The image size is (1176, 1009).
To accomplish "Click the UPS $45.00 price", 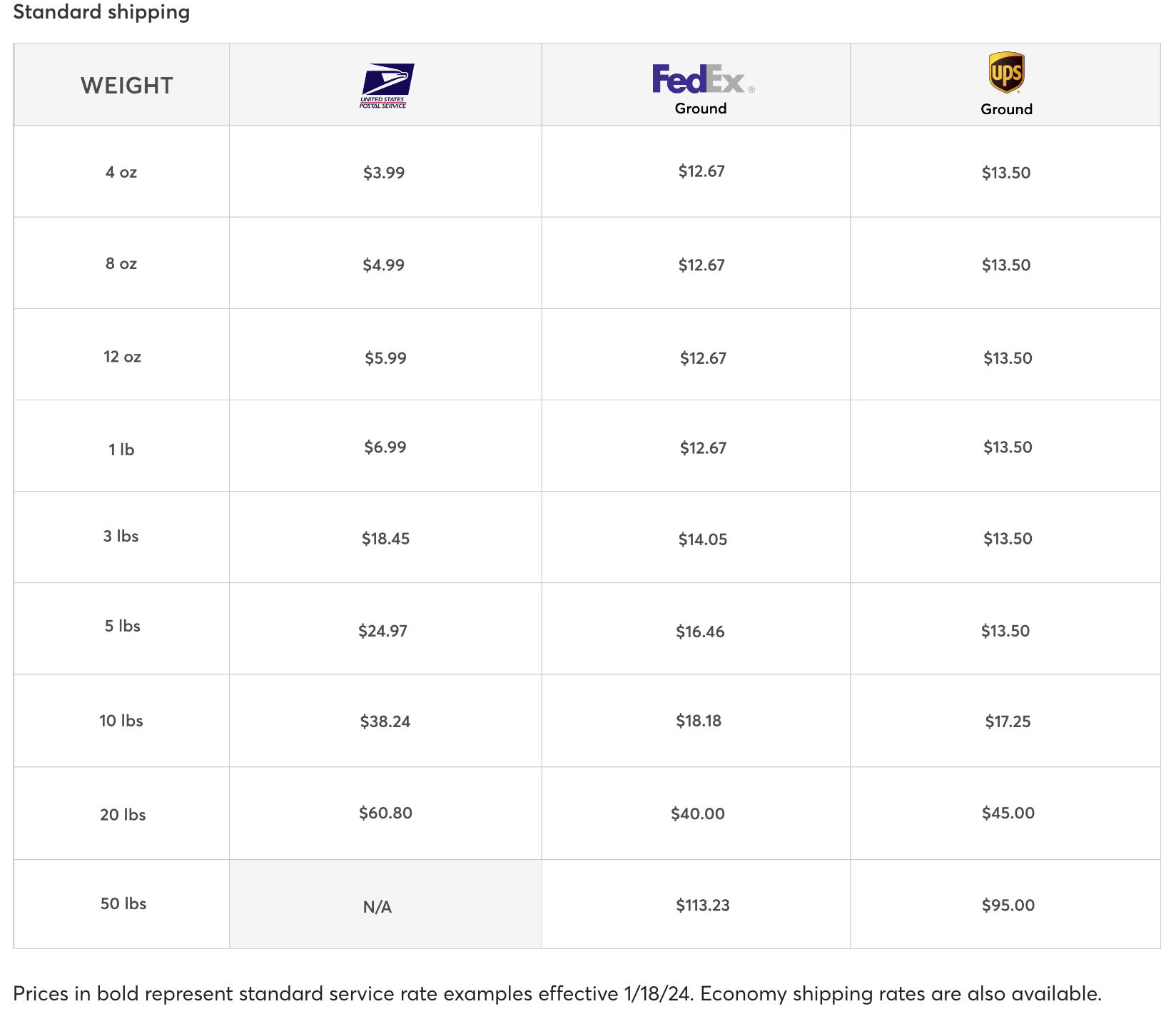I will [1008, 813].
